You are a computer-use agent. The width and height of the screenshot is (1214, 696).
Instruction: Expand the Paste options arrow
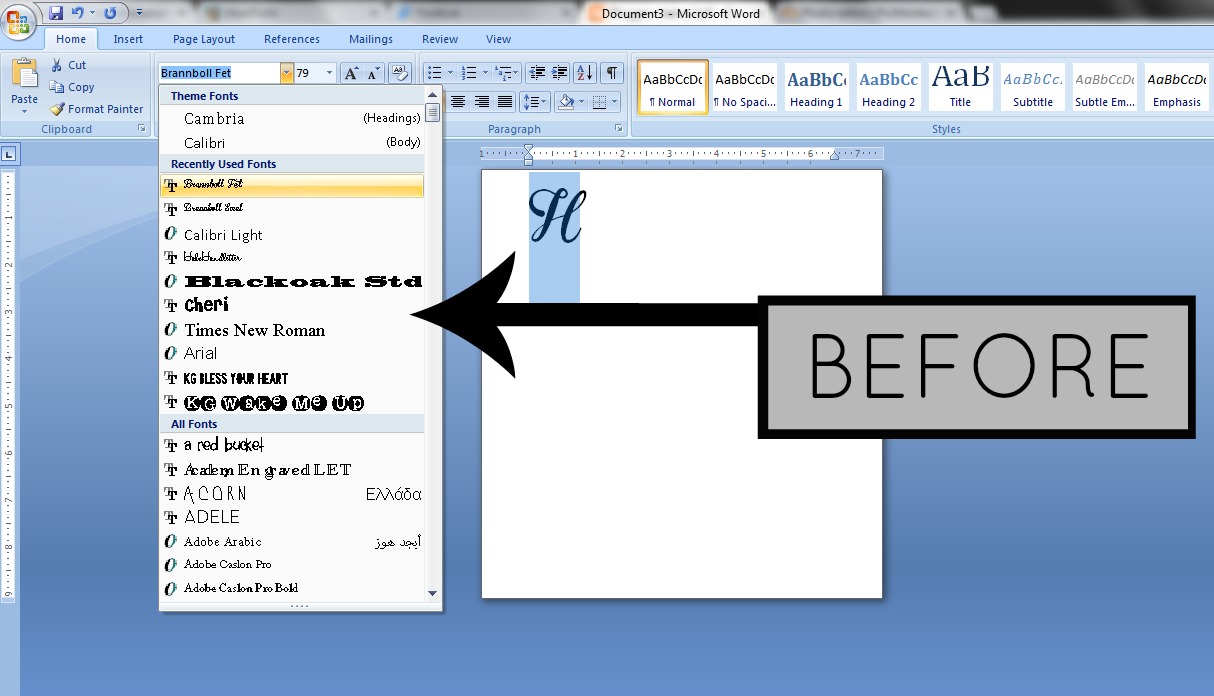(x=24, y=111)
